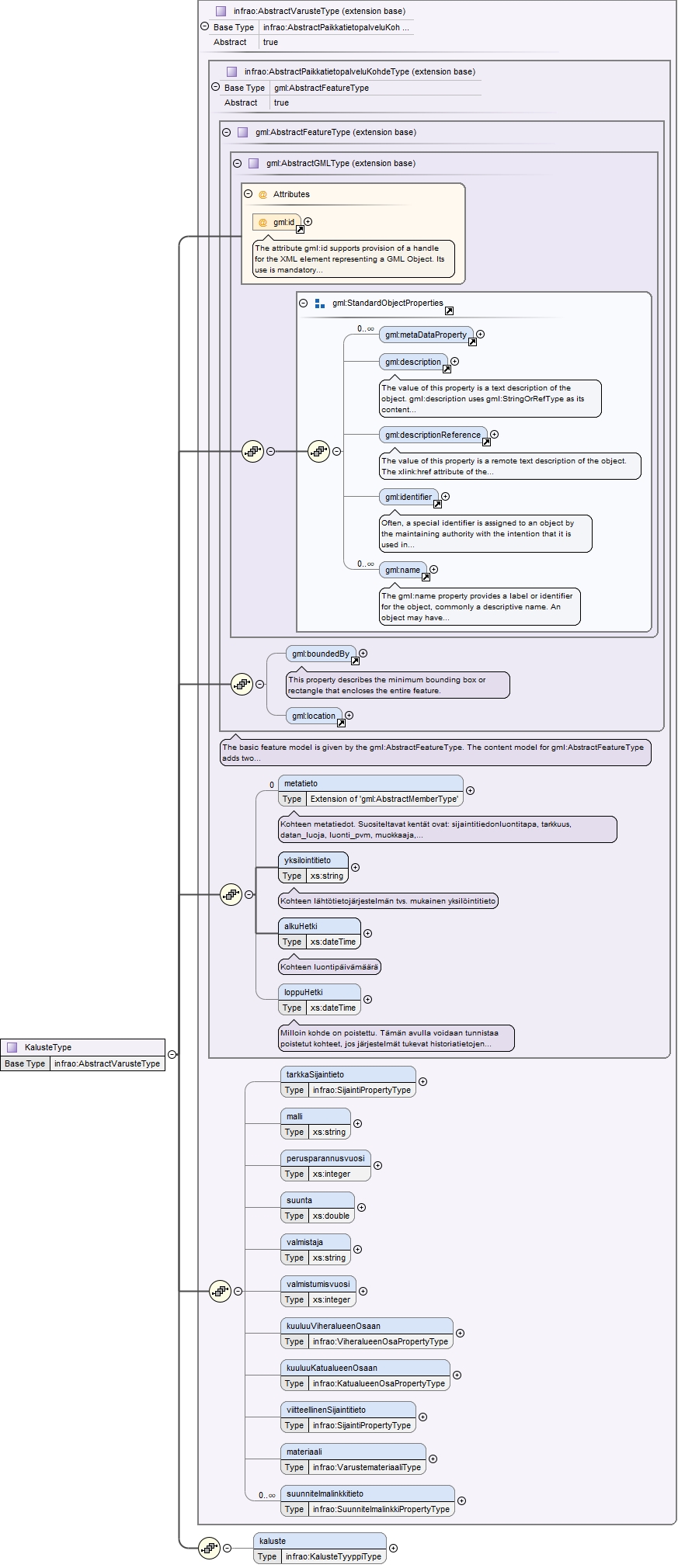Expand the metatieto element

tap(471, 791)
